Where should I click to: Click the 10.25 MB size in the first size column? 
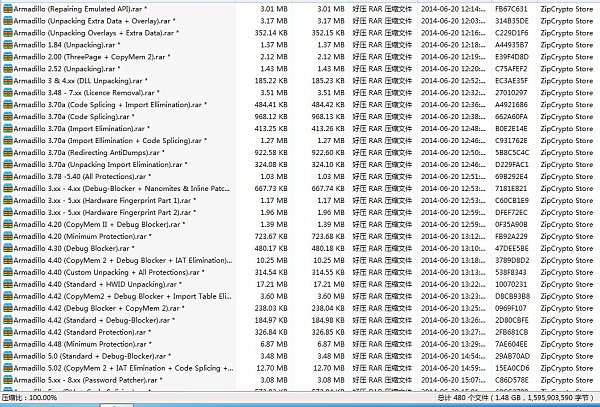272,260
